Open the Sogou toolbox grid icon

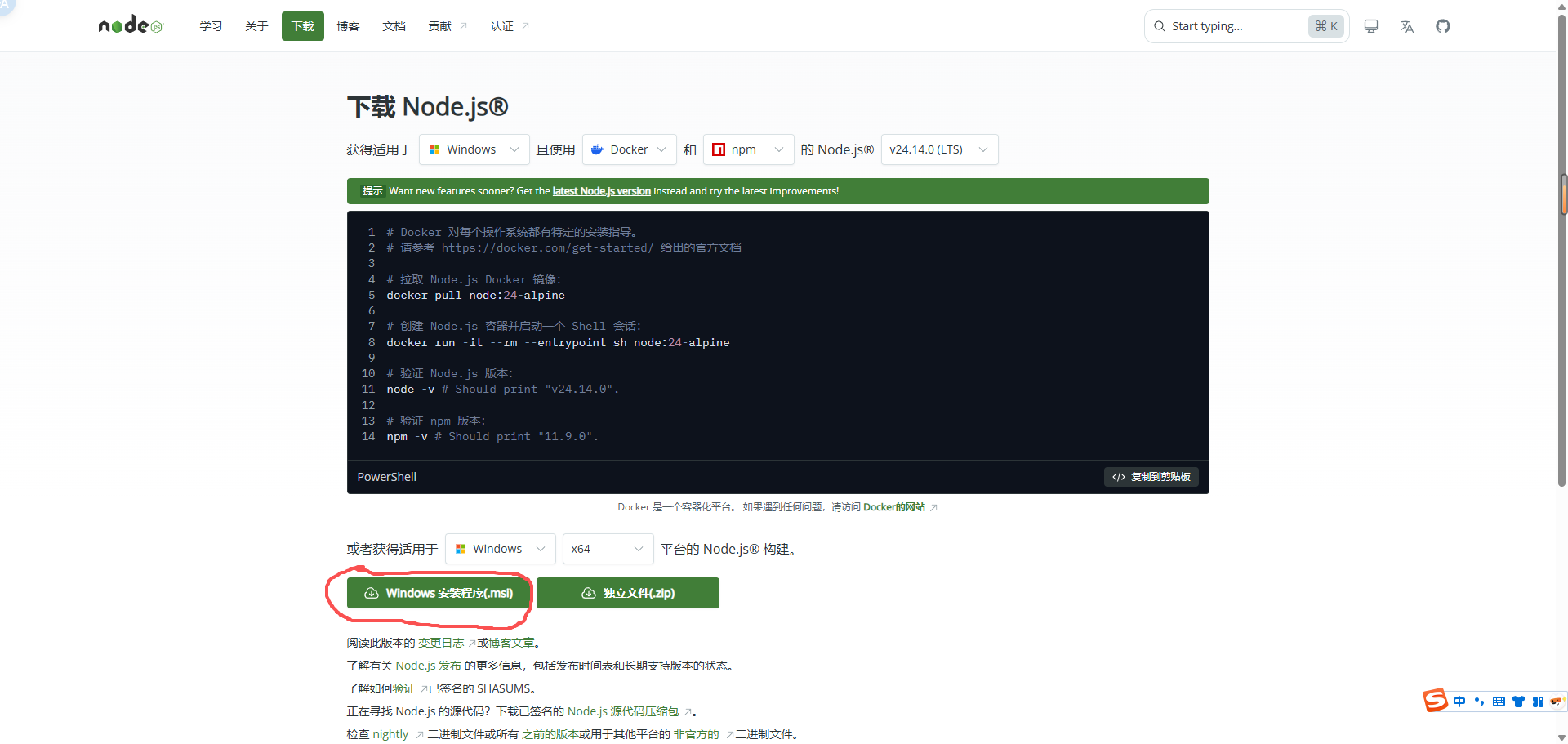[1539, 702]
